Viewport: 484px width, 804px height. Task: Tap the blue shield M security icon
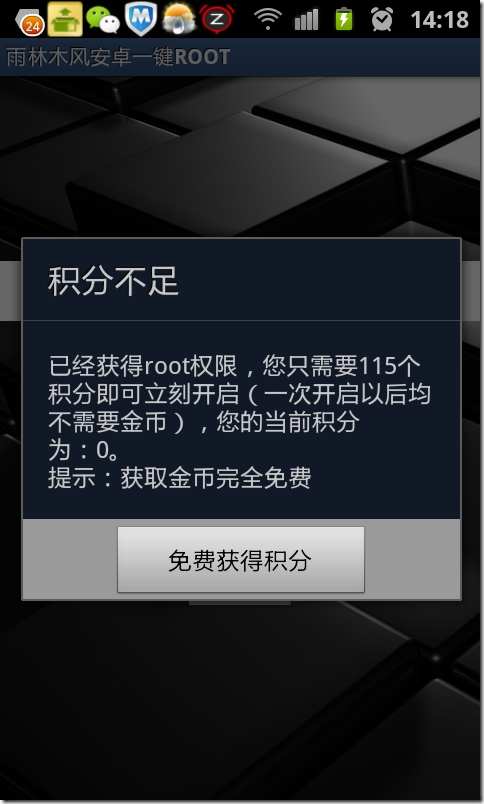[x=140, y=19]
